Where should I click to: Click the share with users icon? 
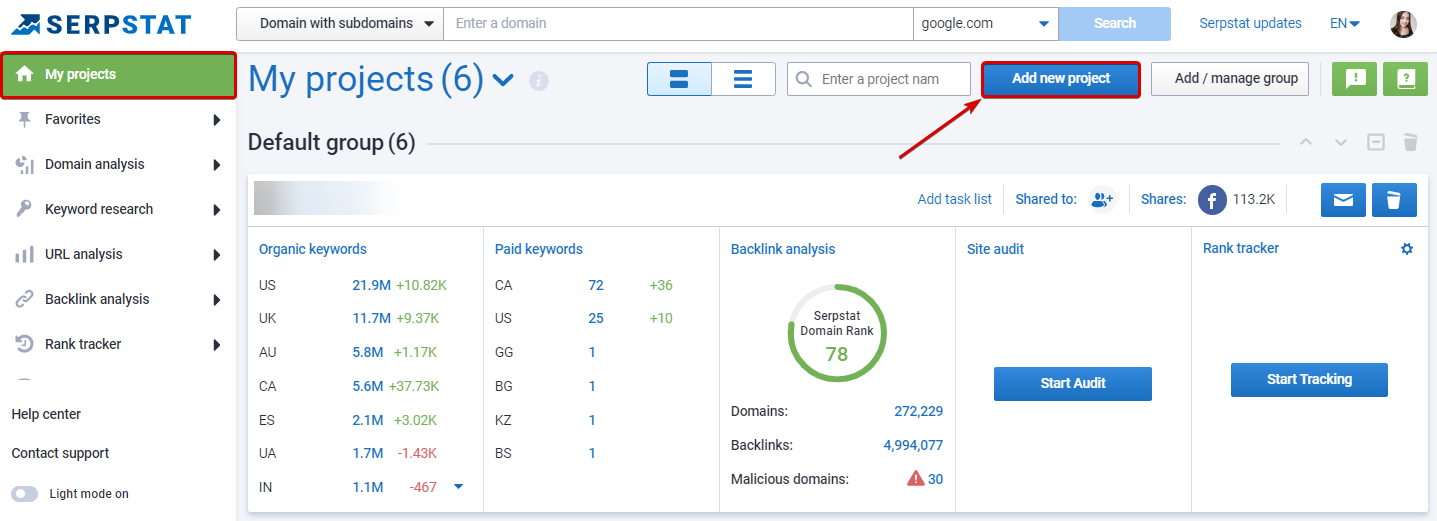[x=1102, y=199]
